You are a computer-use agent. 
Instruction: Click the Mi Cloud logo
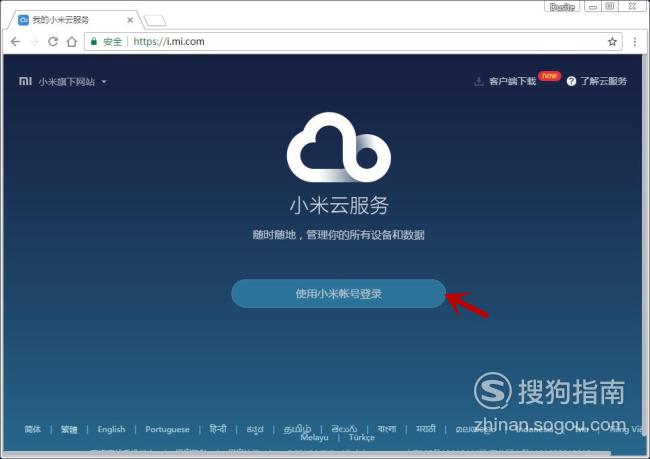(339, 147)
